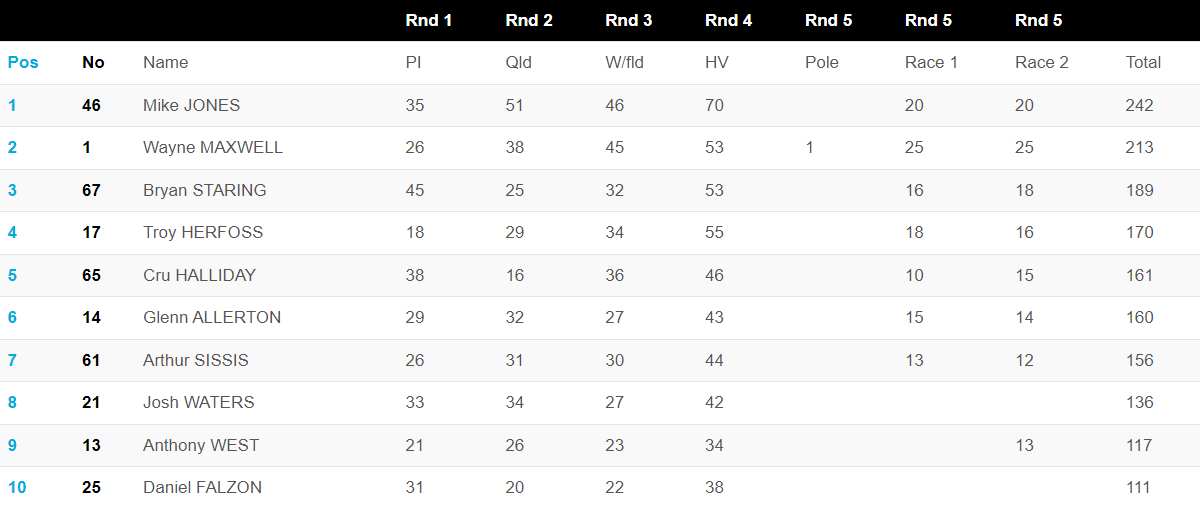Select the Pole column subheader
This screenshot has width=1200, height=509.
click(x=822, y=62)
